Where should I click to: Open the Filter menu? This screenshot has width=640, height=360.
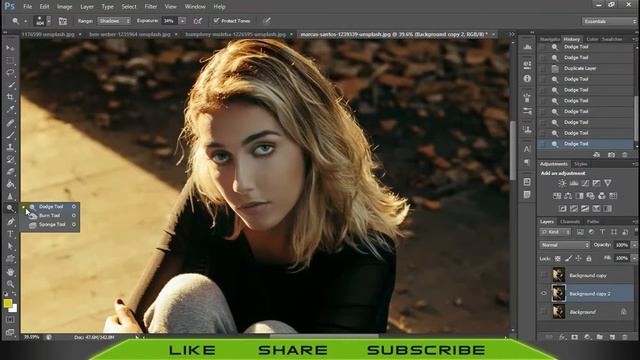[151, 7]
